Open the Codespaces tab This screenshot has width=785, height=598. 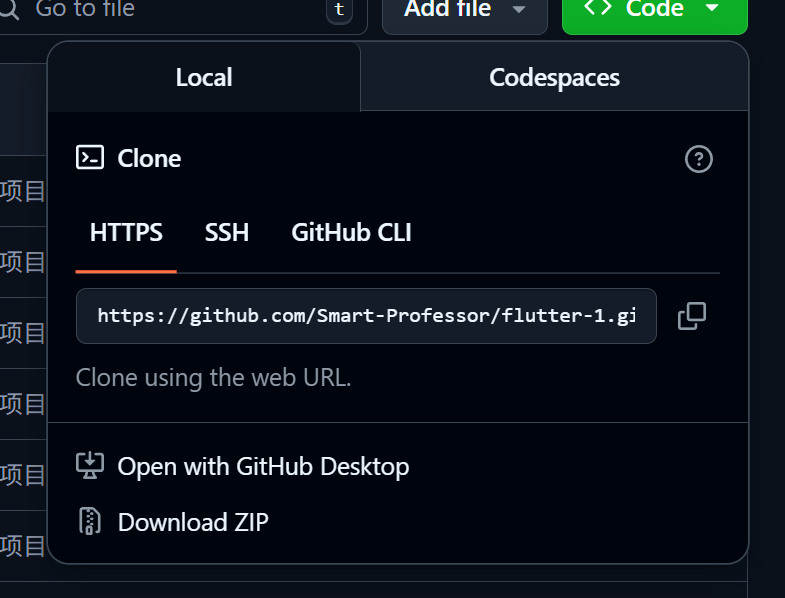pos(554,78)
